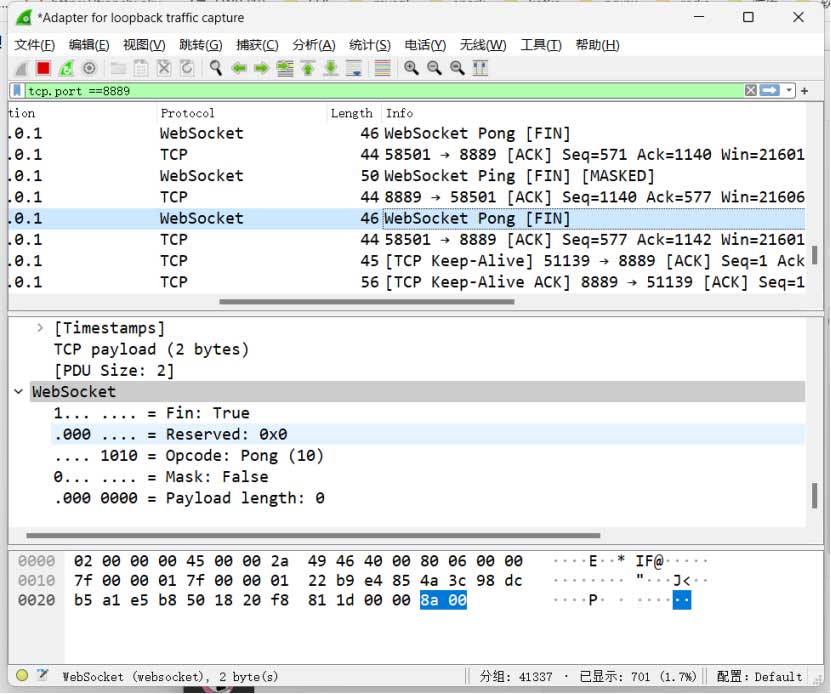
Task: Click the Find packet magnifier icon
Action: point(215,68)
